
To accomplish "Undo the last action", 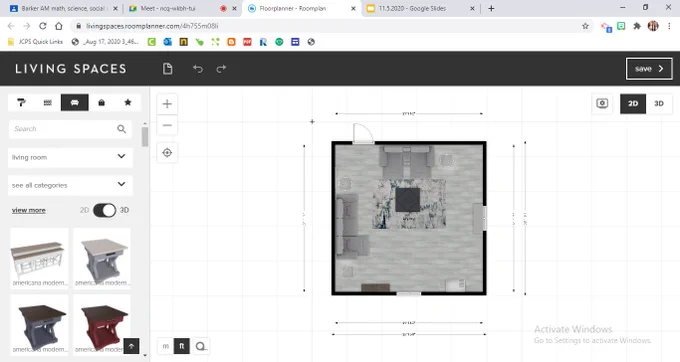I will coord(198,68).
